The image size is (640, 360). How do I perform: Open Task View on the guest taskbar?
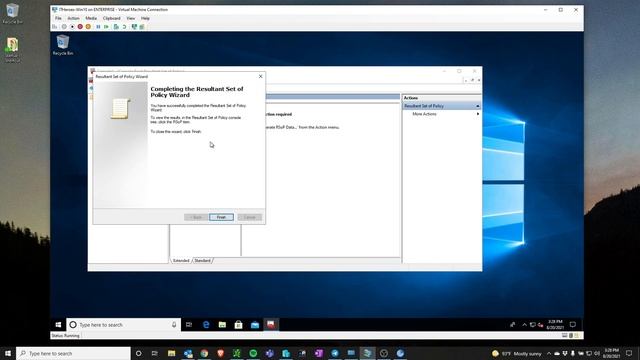189,325
